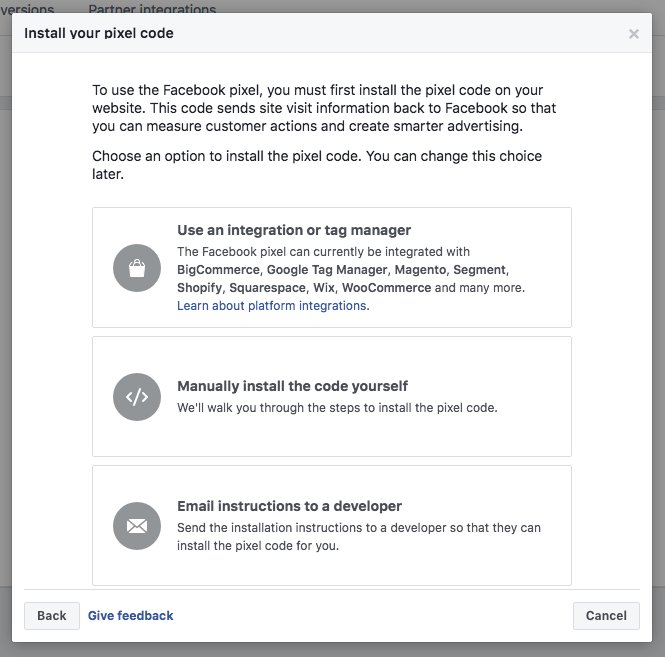This screenshot has width=665, height=657.
Task: Click the code brackets manual install icon
Action: pos(137,397)
